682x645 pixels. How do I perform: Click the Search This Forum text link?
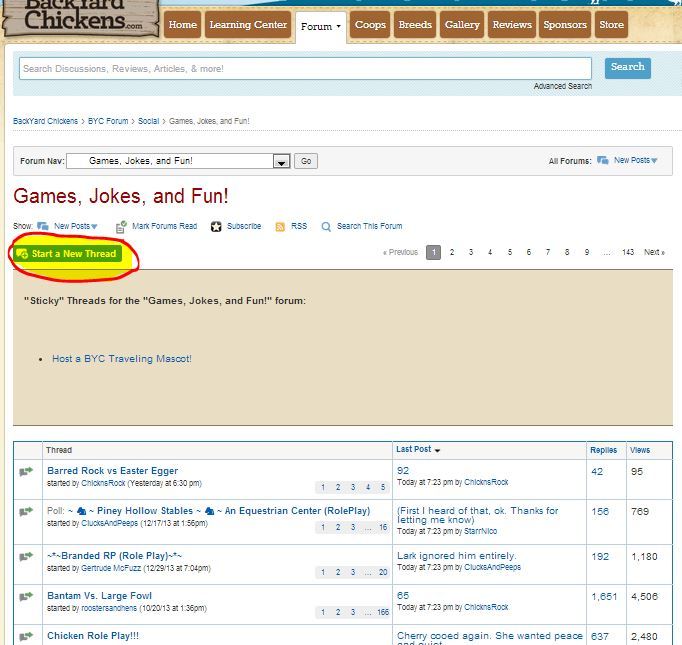(369, 226)
